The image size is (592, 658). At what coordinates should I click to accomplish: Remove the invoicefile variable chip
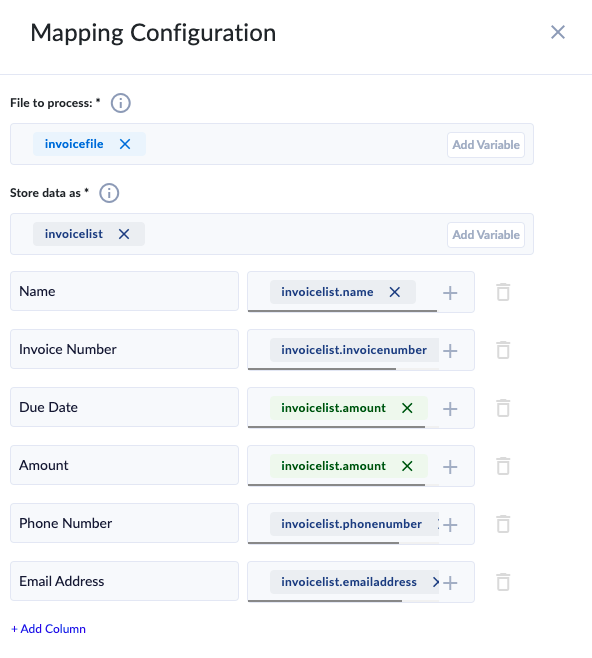click(x=125, y=144)
